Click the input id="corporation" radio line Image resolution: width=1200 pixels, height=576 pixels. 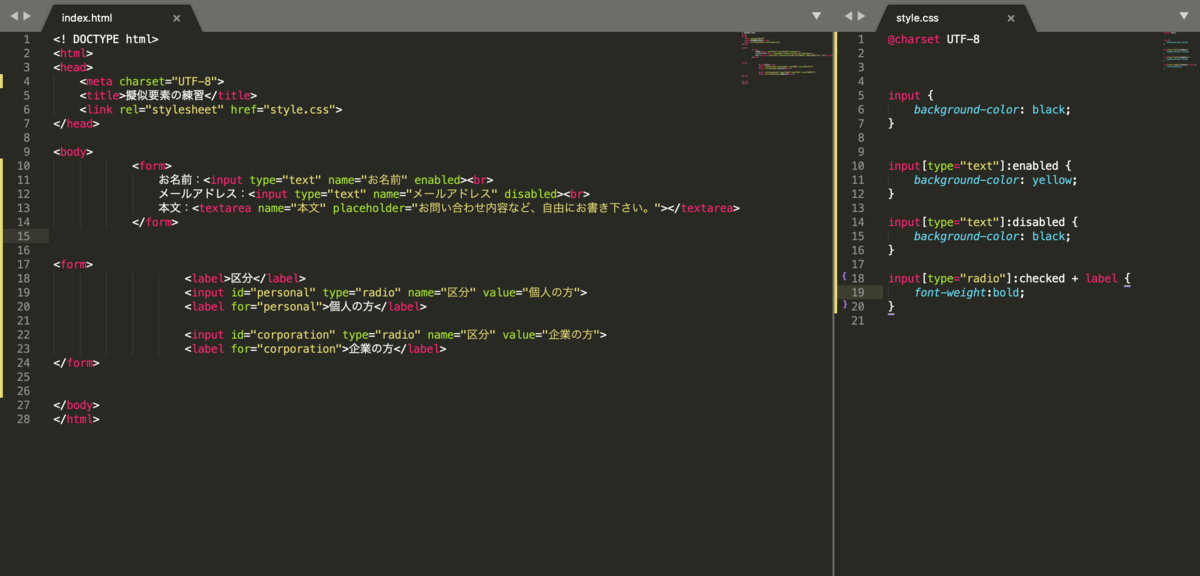pyautogui.click(x=395, y=334)
